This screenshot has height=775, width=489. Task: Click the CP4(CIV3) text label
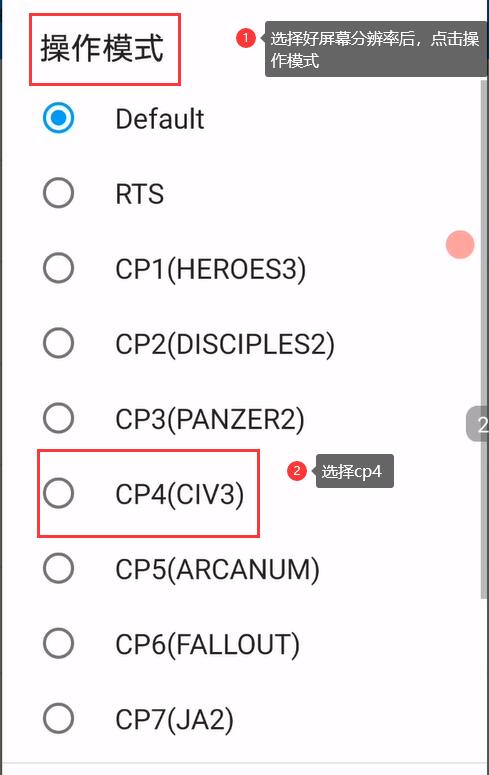(x=179, y=494)
